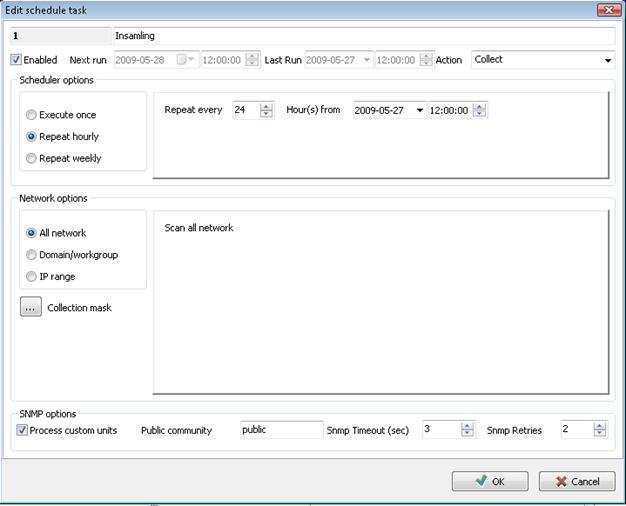Choose the Repeat weekly option
The width and height of the screenshot is (626, 506).
tap(32, 158)
